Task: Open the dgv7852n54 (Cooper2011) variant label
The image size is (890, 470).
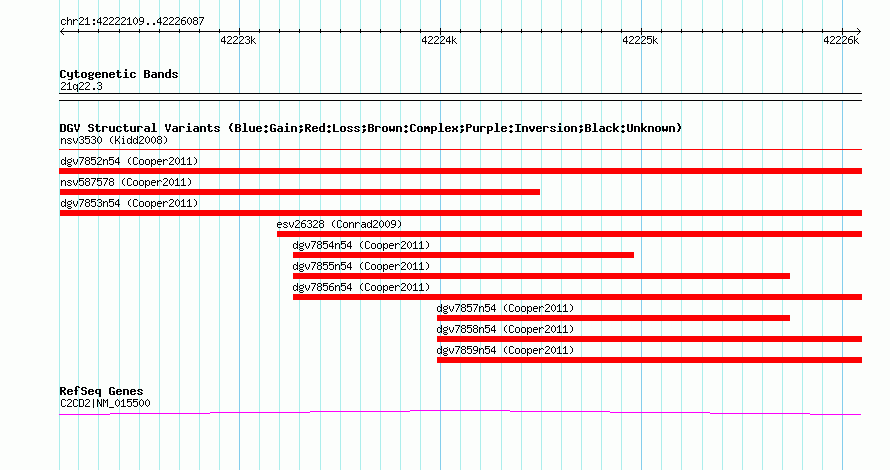Action: (x=129, y=161)
